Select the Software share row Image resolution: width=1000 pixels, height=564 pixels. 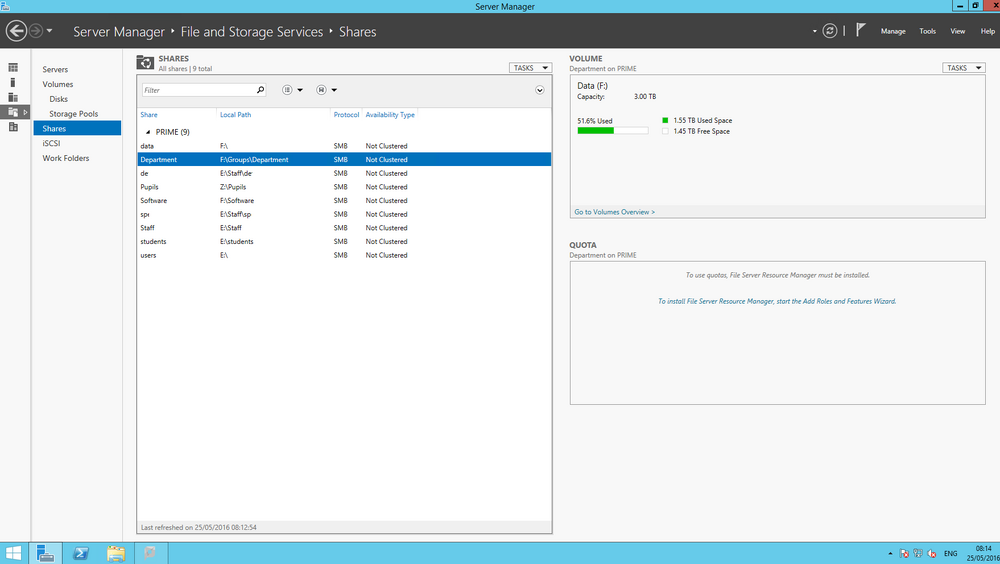(344, 200)
